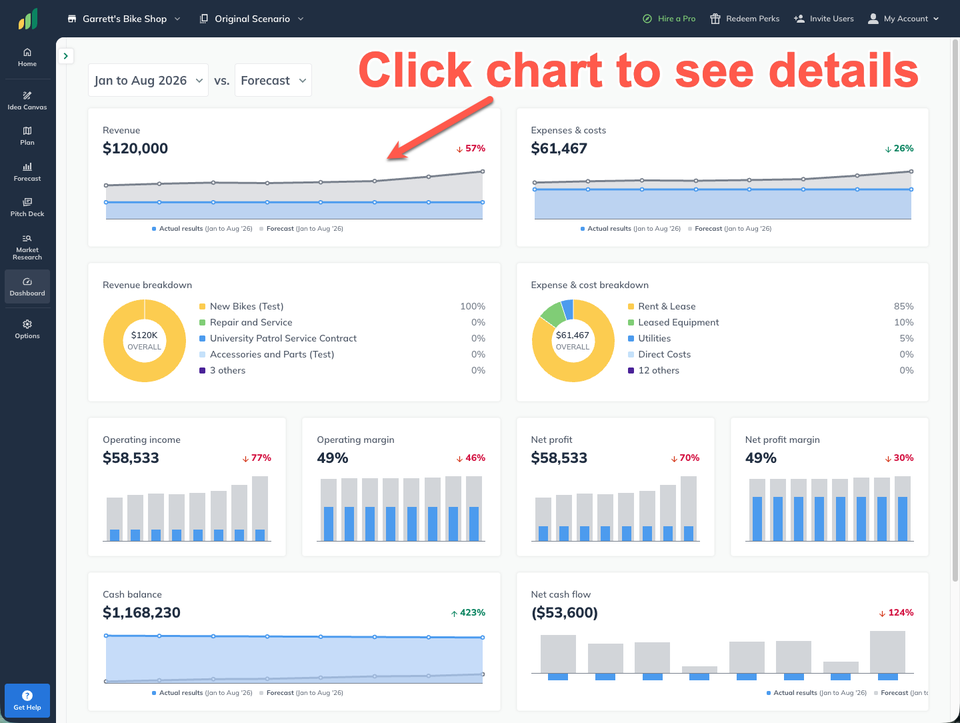Open the My Account menu
This screenshot has width=960, height=723.
pyautogui.click(x=903, y=19)
